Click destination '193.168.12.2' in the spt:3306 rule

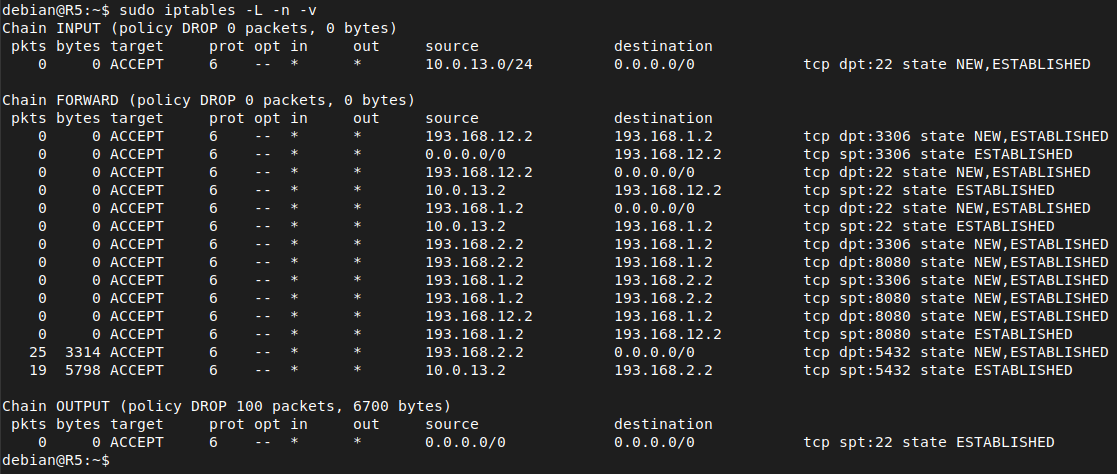(667, 154)
